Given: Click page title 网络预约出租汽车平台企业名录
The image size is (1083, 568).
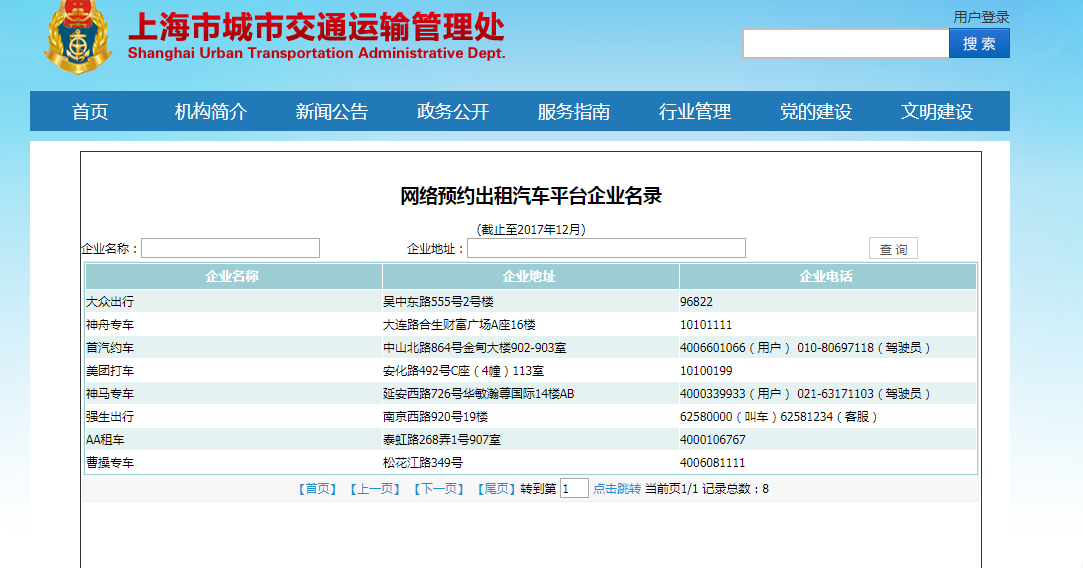Looking at the screenshot, I should [x=530, y=196].
